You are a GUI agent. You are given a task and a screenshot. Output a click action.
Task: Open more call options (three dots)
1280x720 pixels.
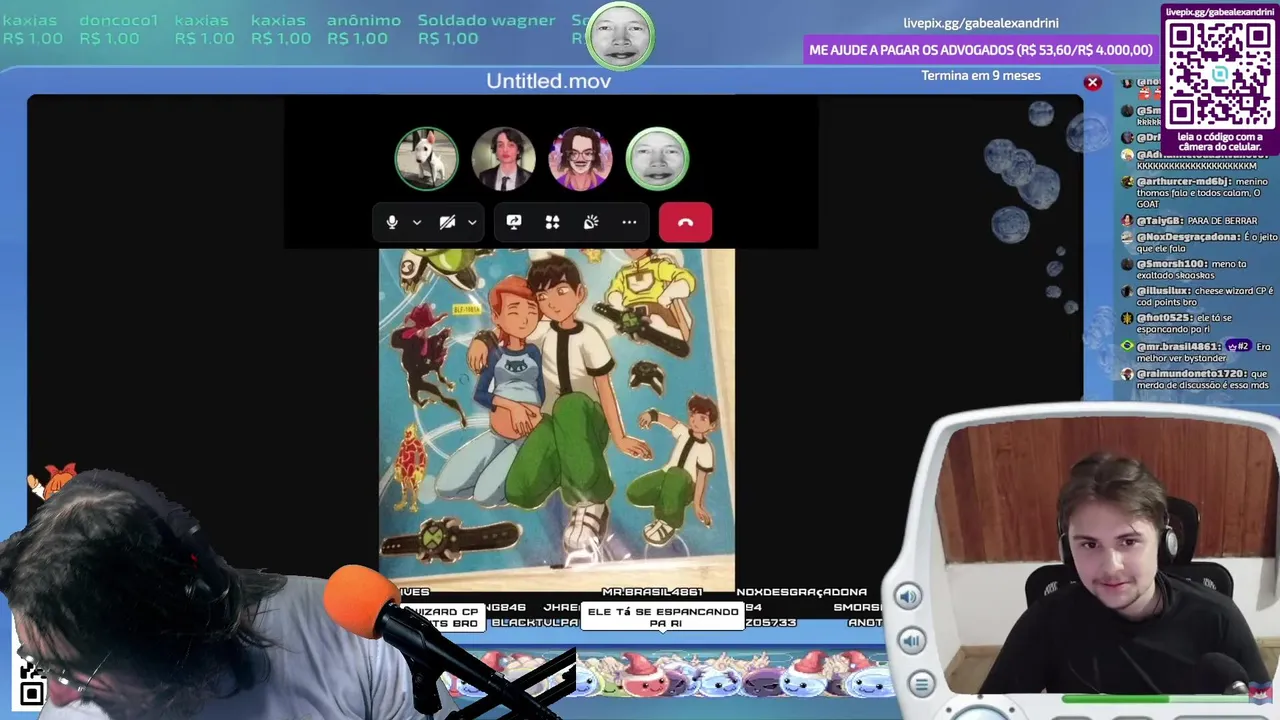(x=629, y=222)
